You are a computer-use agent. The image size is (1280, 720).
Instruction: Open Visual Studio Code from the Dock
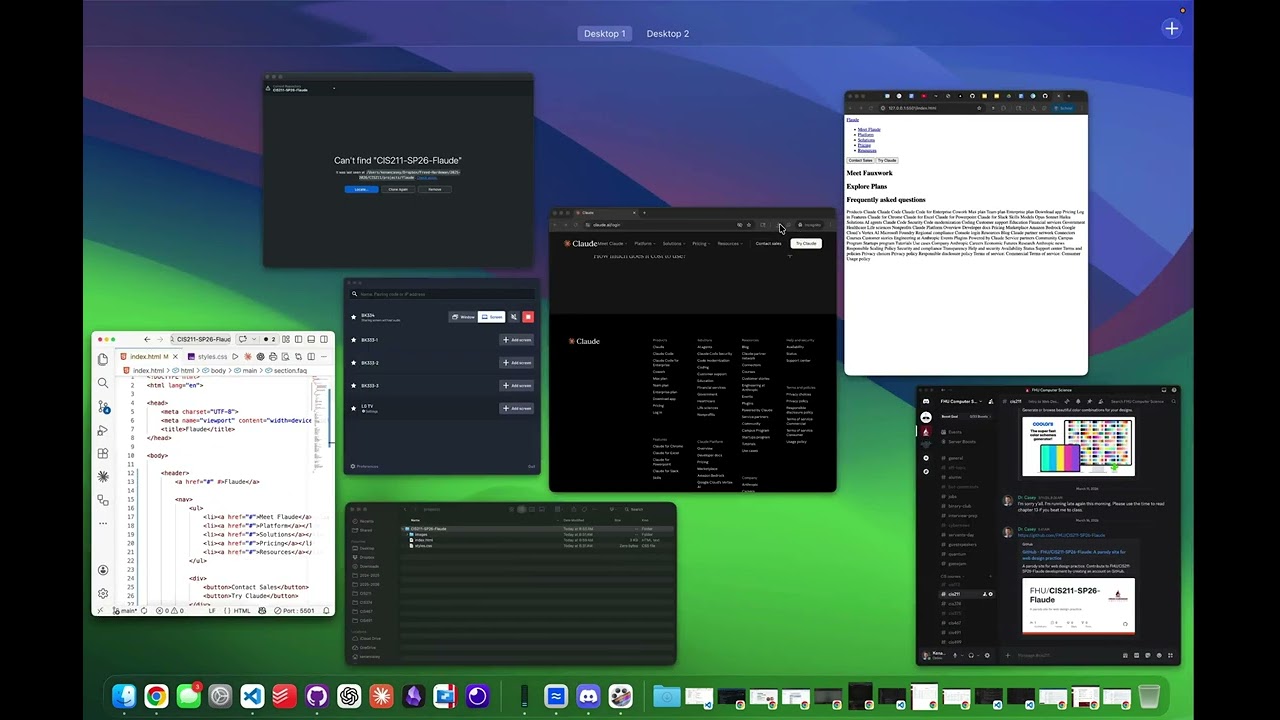point(252,696)
